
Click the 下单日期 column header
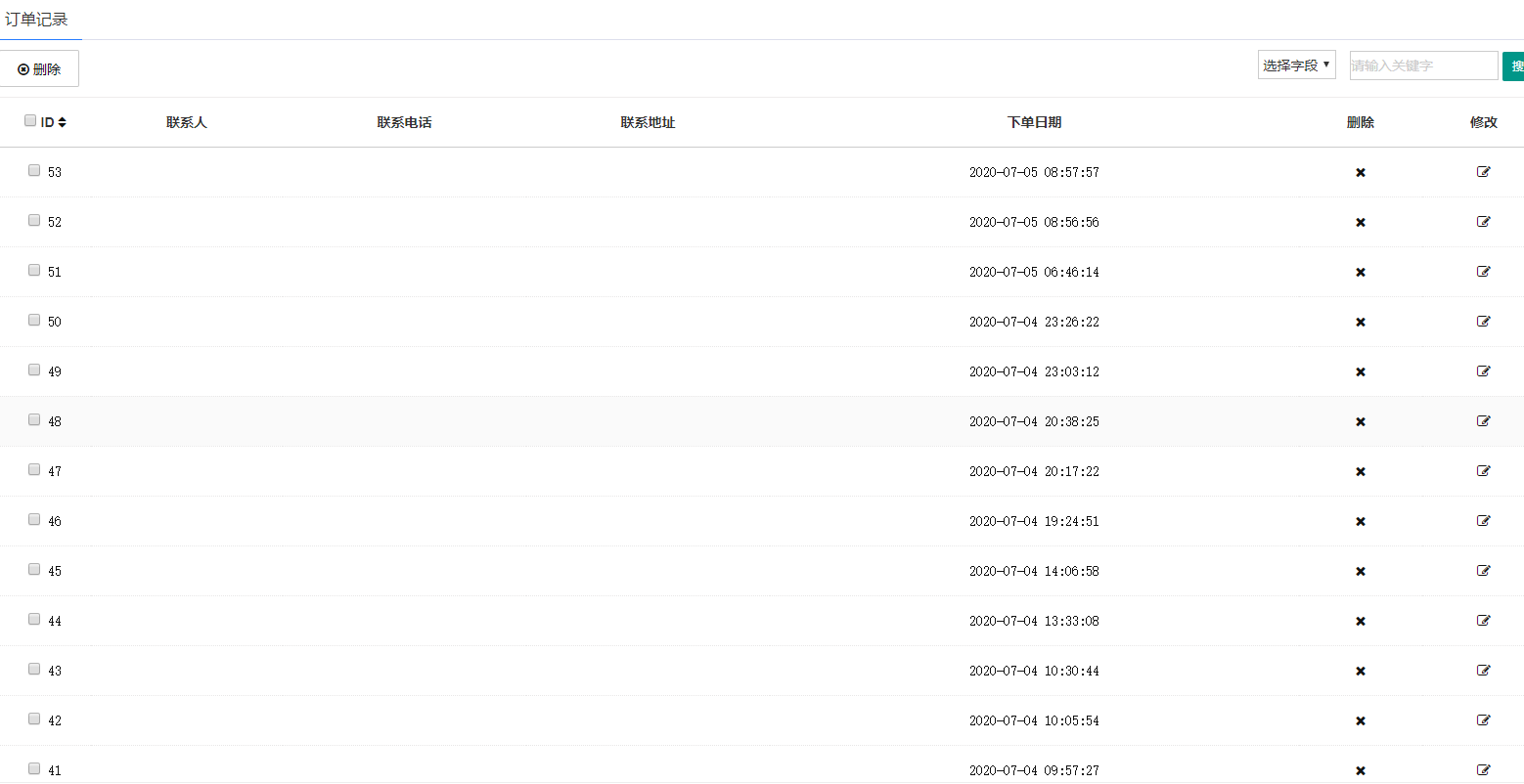(x=1034, y=122)
